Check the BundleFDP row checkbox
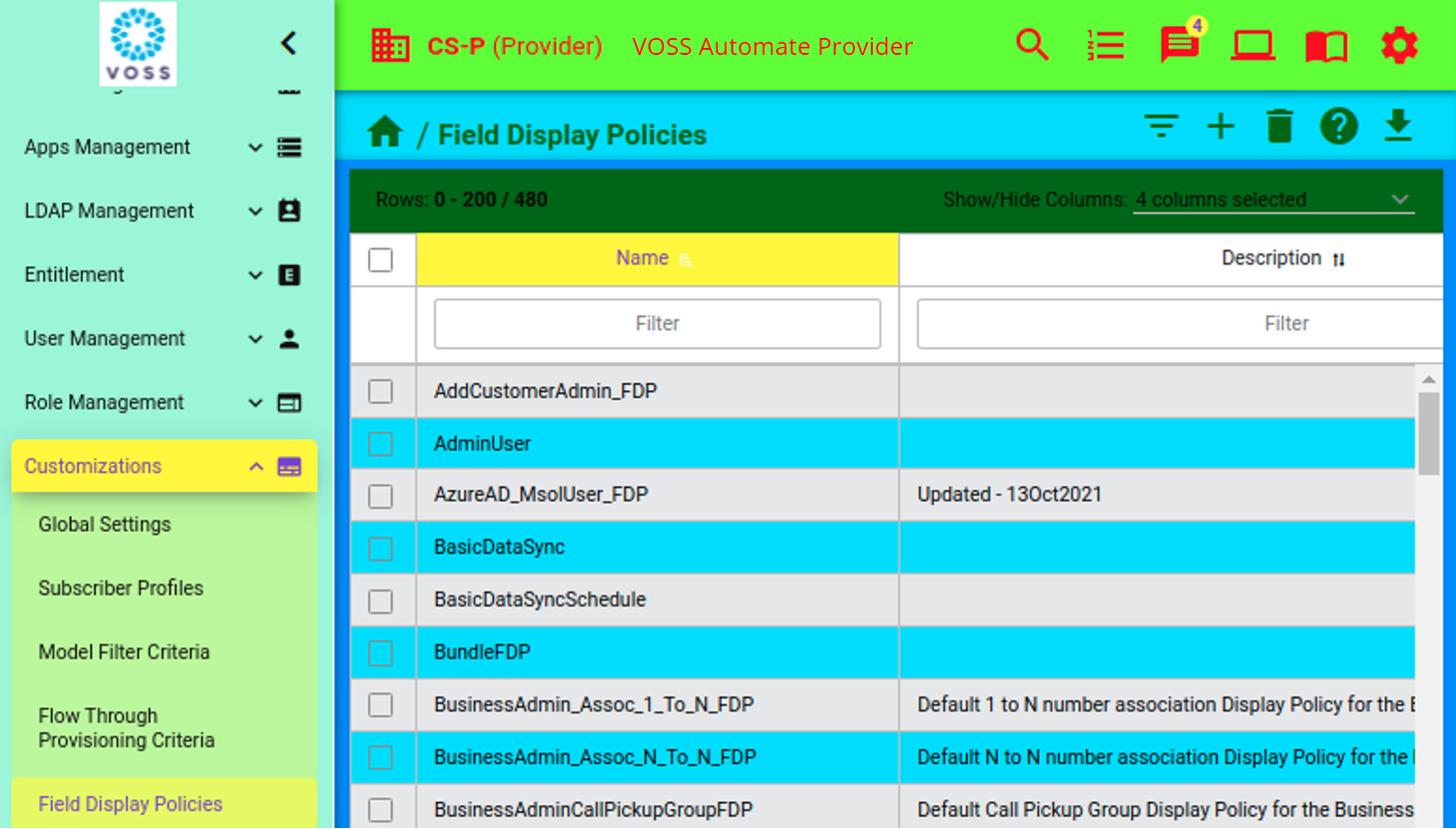The image size is (1456, 829). click(381, 652)
